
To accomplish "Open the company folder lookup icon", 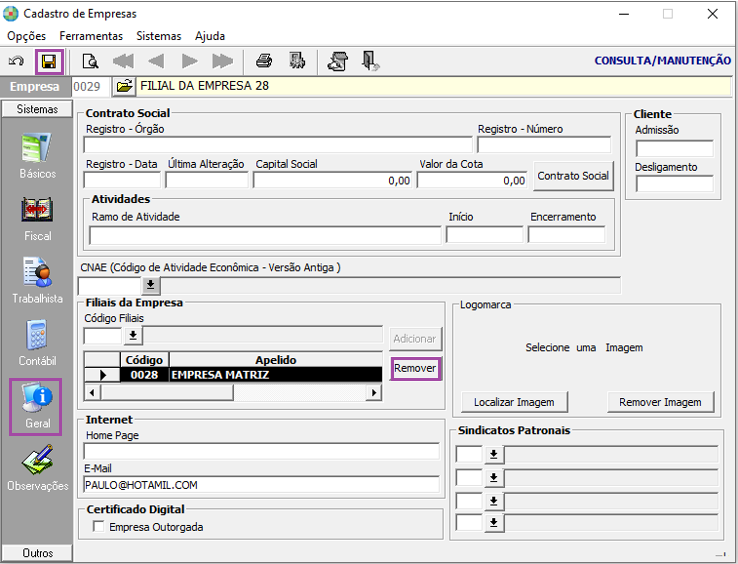I will click(124, 86).
